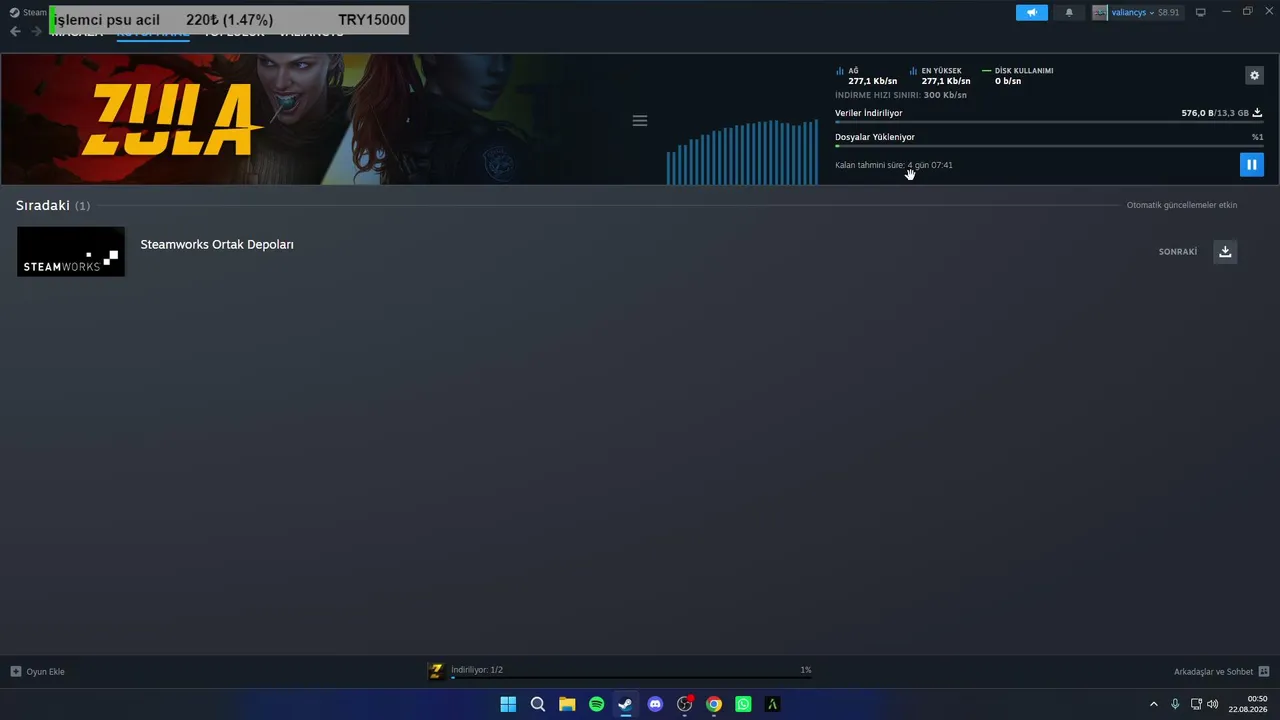Open the clock and date flyout

pos(1250,704)
